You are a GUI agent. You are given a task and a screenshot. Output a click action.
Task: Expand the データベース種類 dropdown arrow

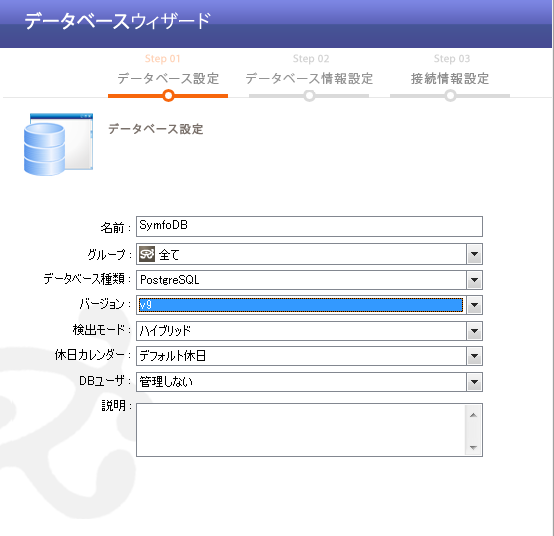pos(474,280)
